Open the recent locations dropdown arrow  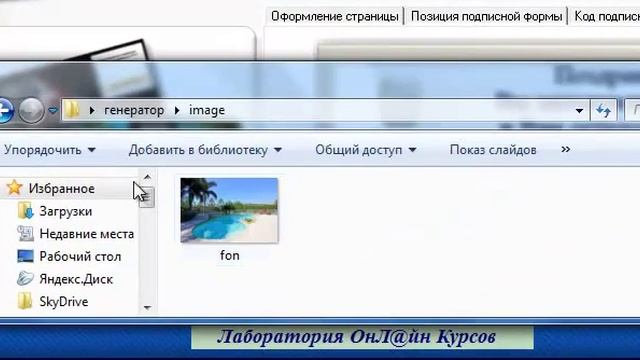pyautogui.click(x=53, y=110)
